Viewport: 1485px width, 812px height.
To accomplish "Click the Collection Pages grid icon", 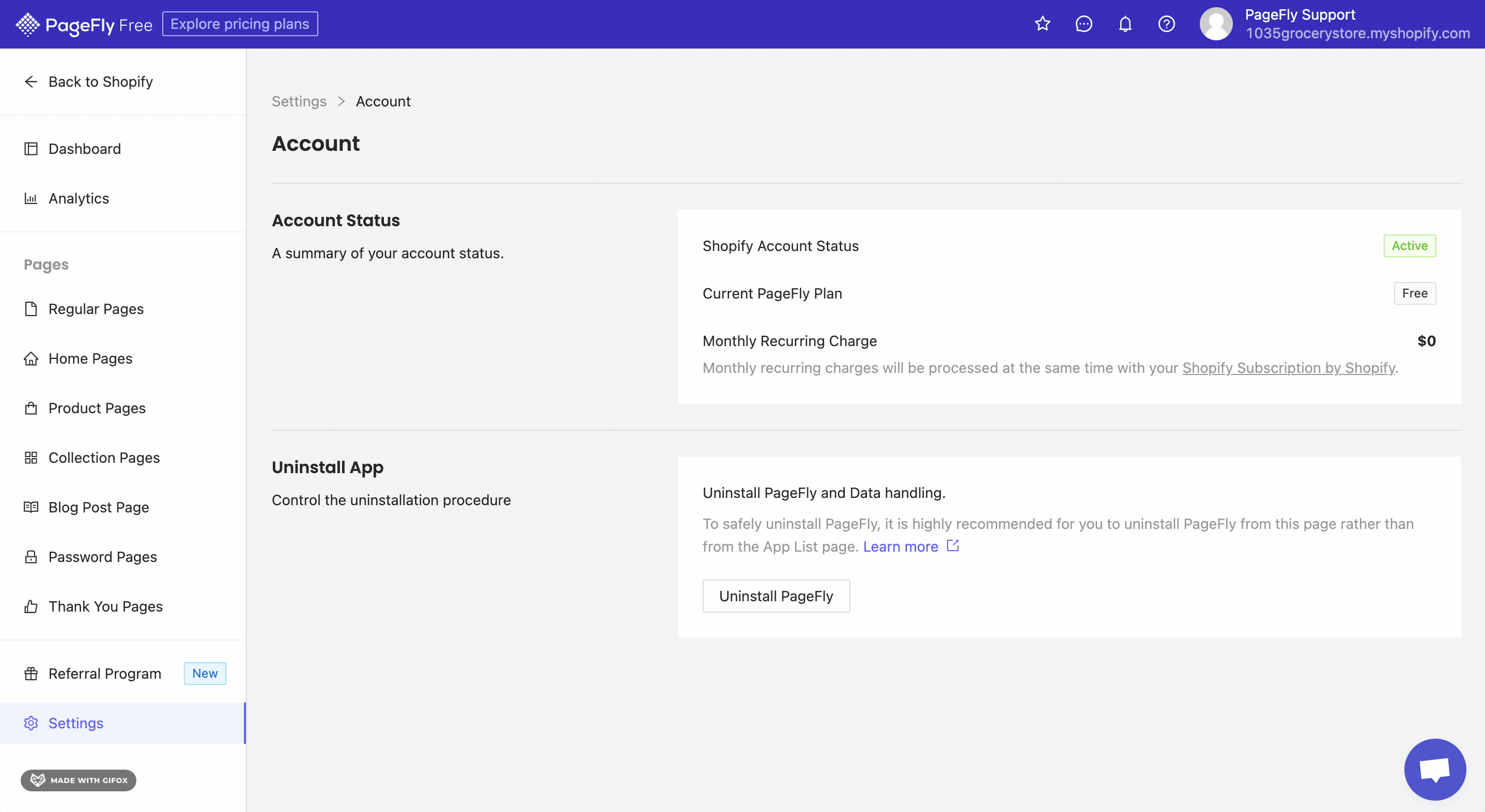I will coord(31,458).
